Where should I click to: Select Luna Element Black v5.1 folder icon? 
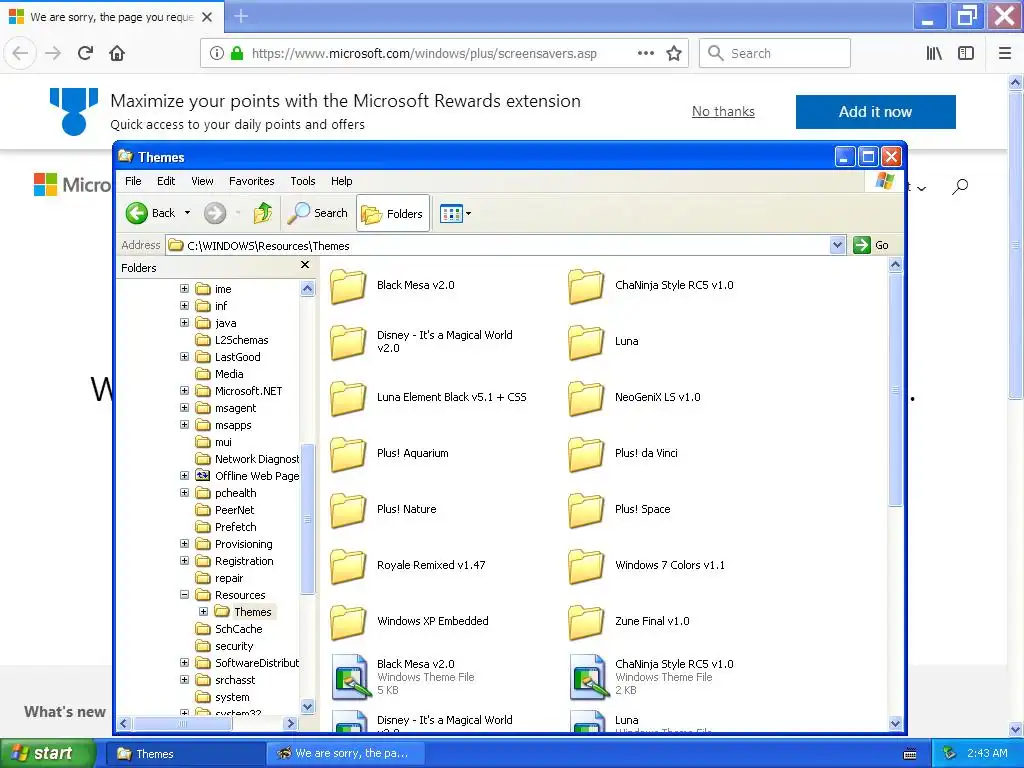pos(347,398)
